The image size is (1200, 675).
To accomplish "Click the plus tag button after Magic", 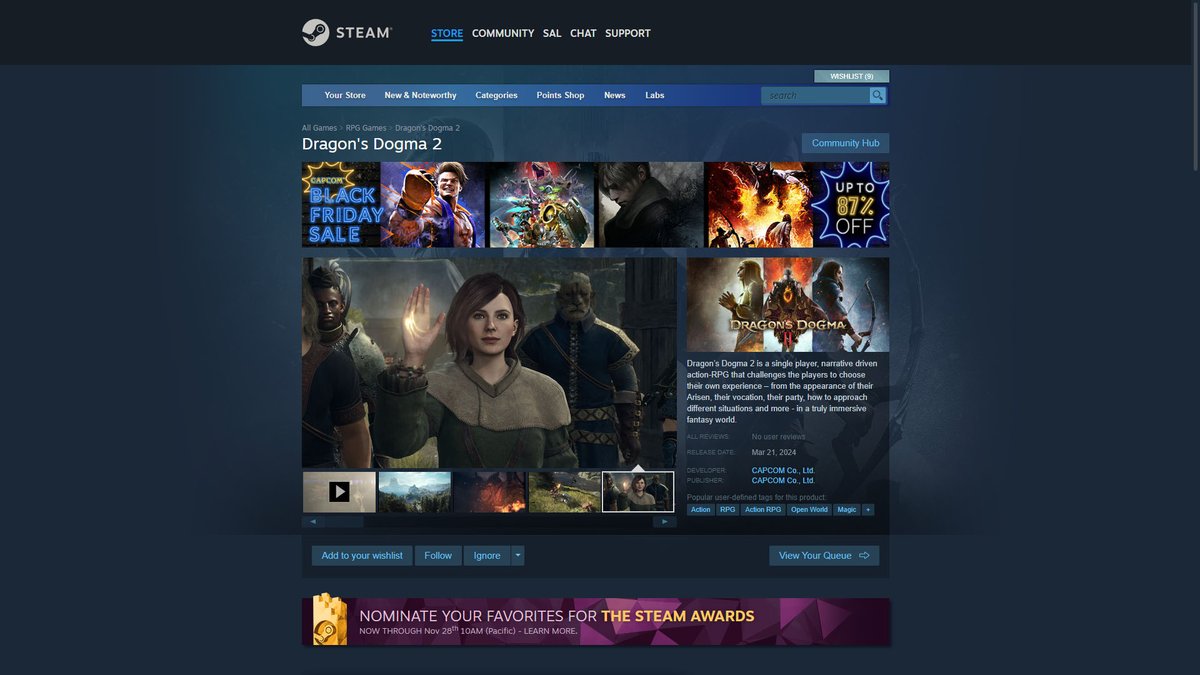I will pyautogui.click(x=868, y=509).
